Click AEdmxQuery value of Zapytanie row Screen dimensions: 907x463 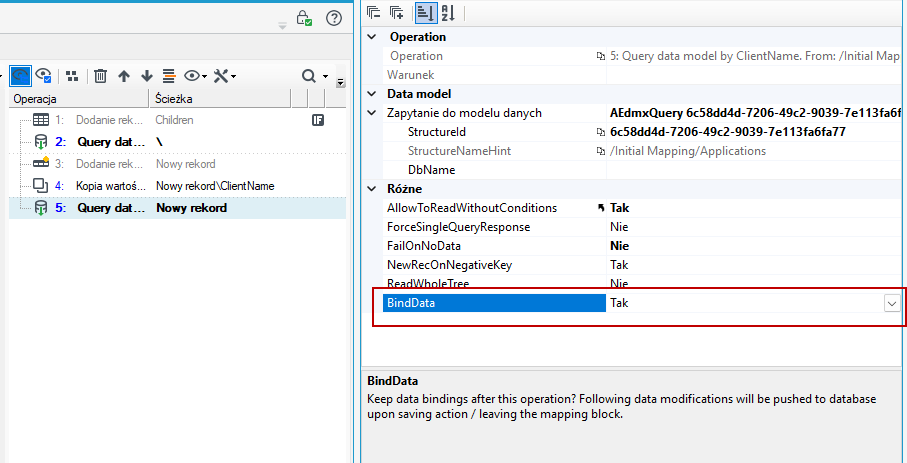click(x=755, y=113)
